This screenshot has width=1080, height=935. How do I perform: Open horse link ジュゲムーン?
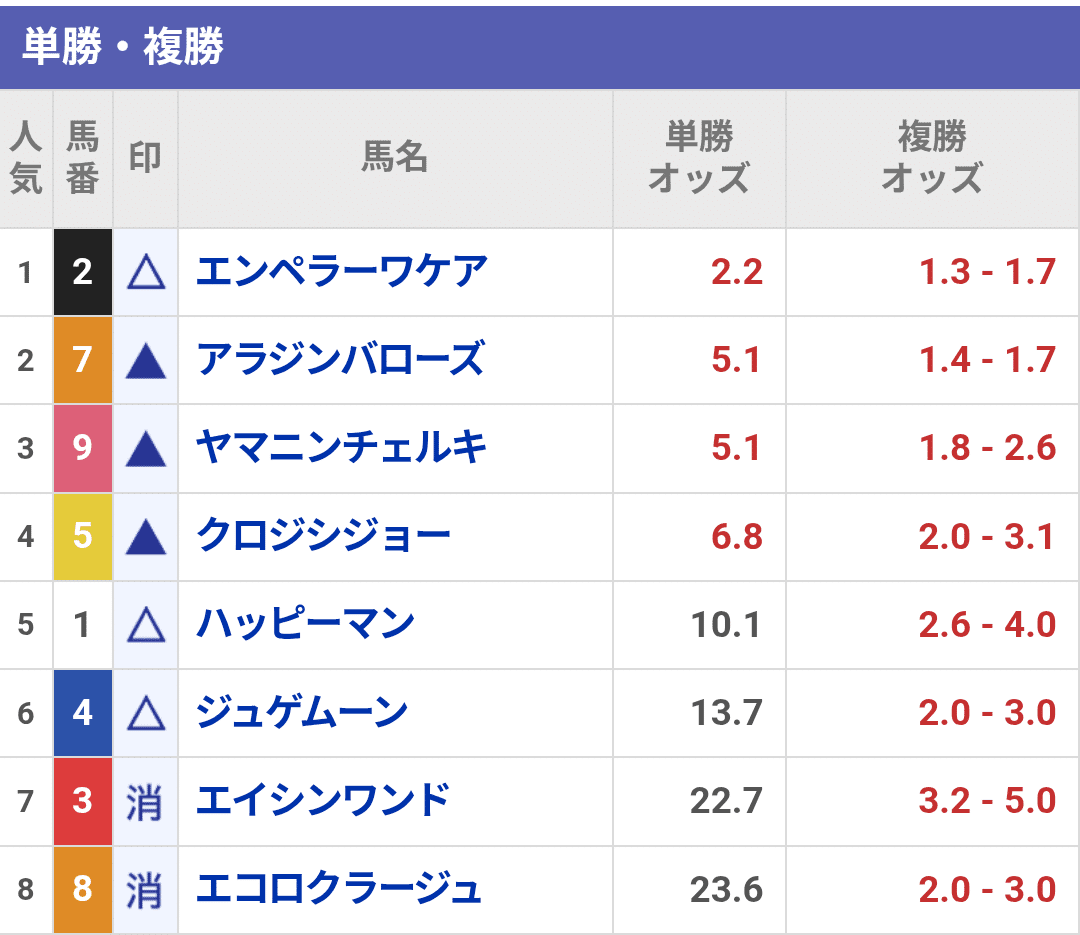302,712
